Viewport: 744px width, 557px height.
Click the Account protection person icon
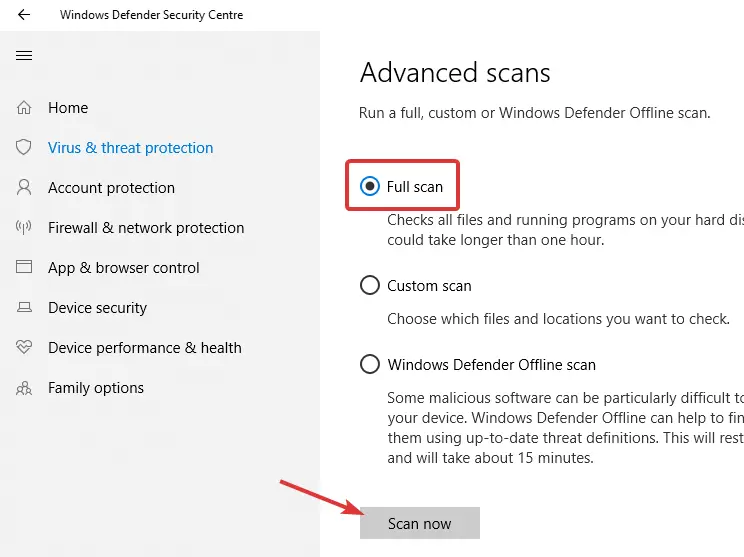pos(24,188)
